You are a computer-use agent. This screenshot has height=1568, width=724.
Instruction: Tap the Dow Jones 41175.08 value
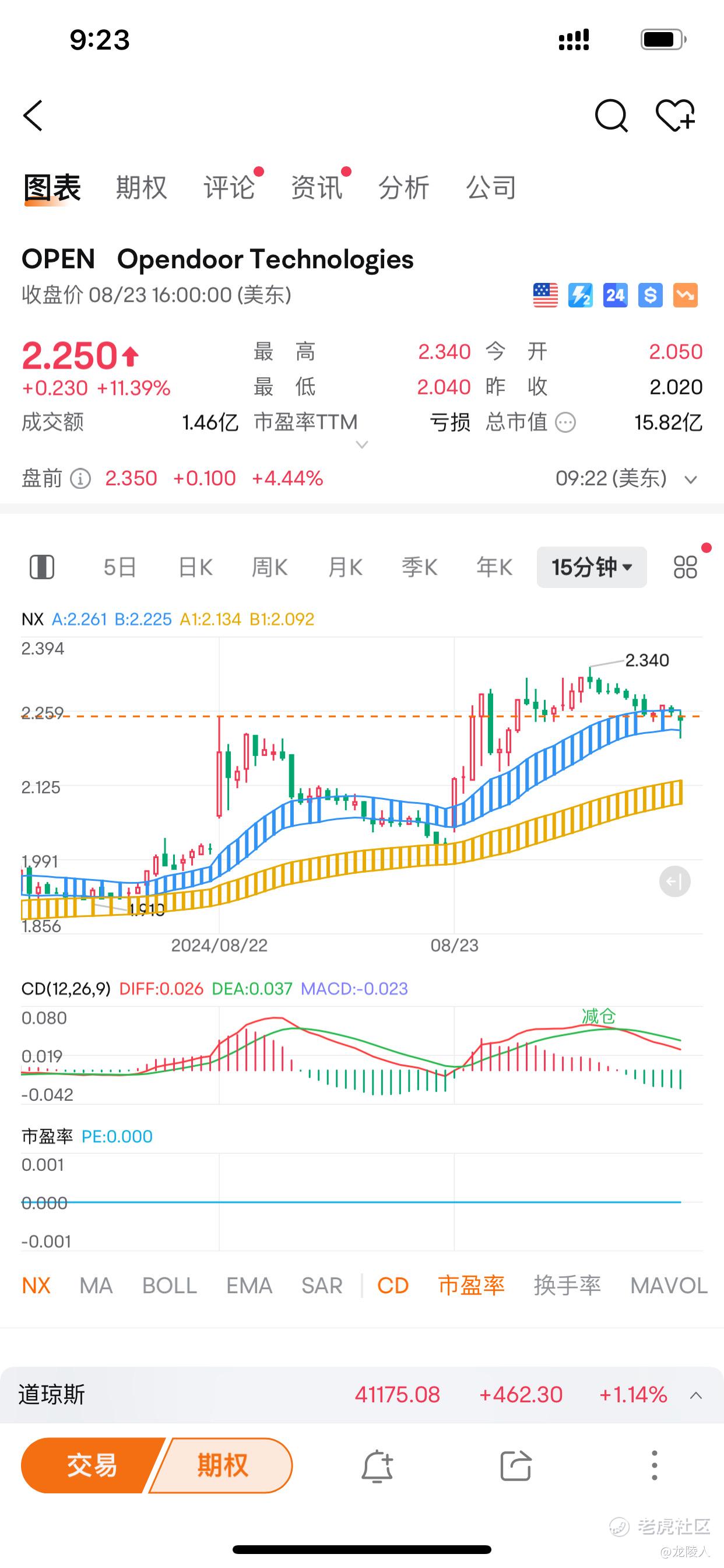[398, 1395]
